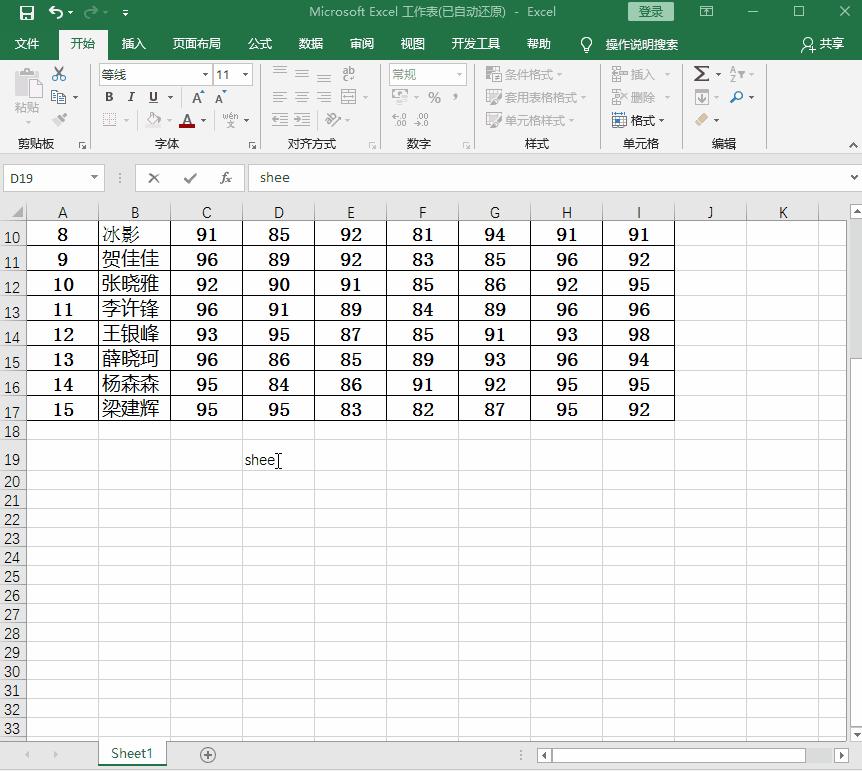Click the 登录 sign-in button
The image size is (862, 771).
(650, 12)
